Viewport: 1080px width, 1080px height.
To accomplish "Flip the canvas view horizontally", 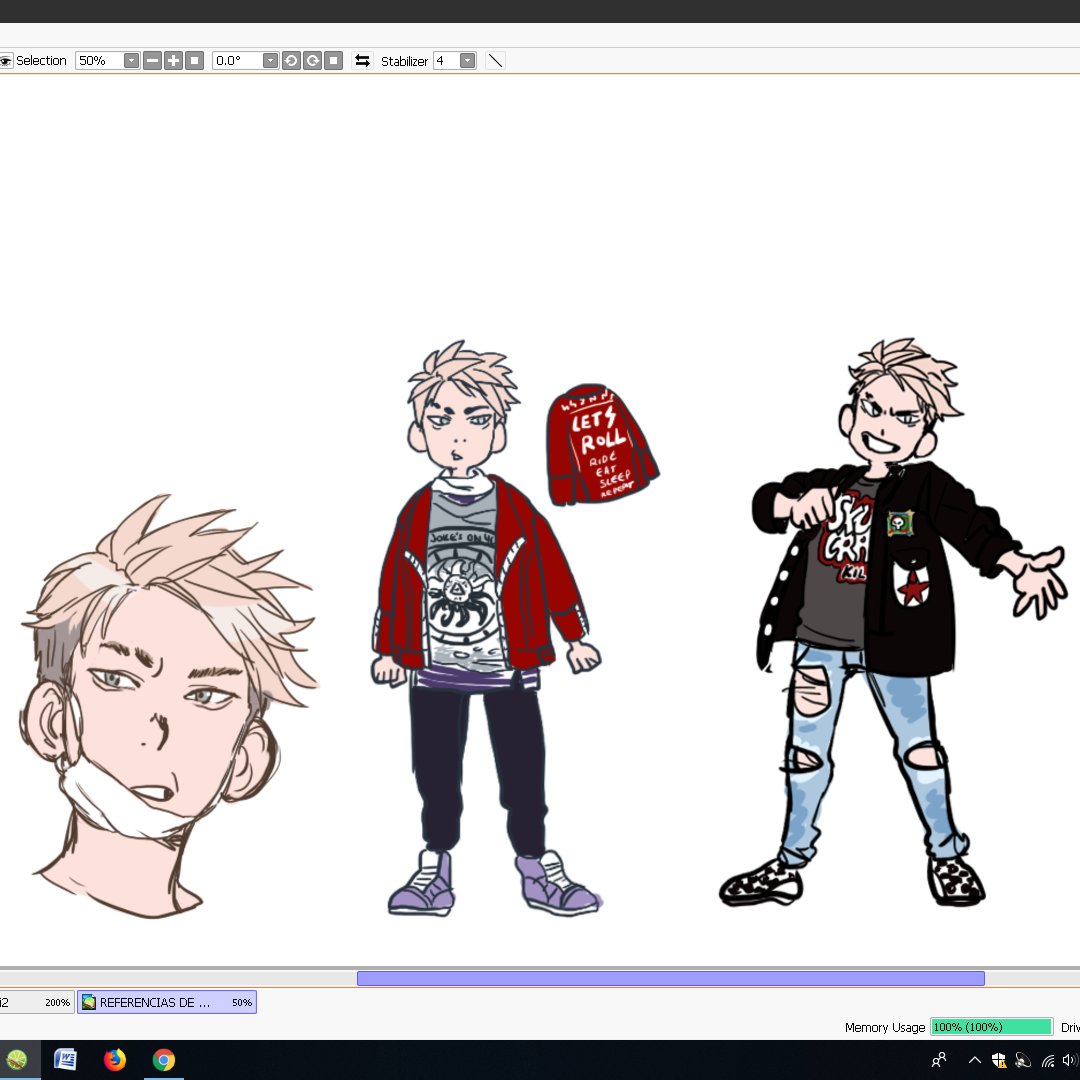I will 362,61.
